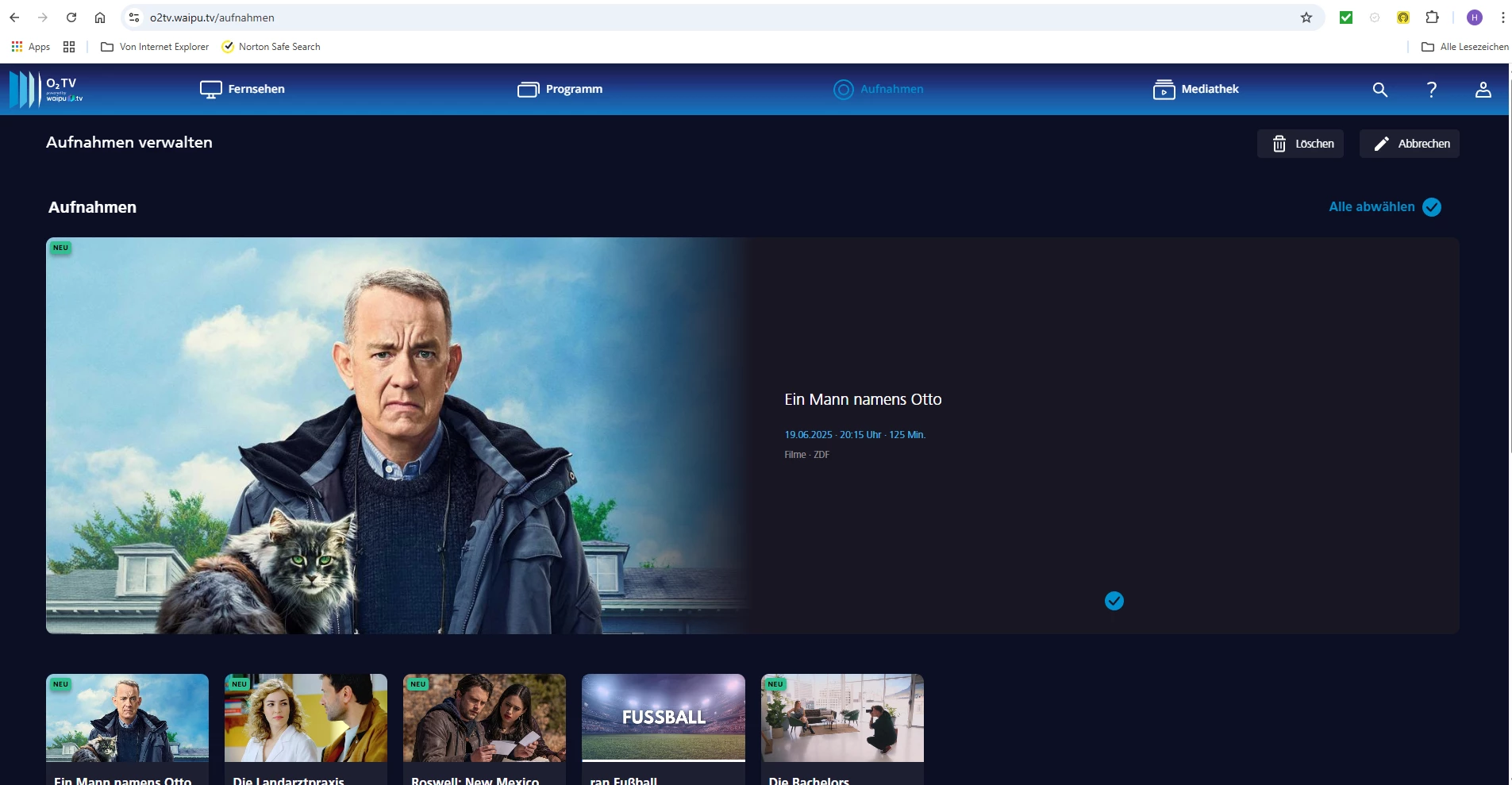Open the Fernsehen tab
1512x785 pixels.
pyautogui.click(x=242, y=90)
